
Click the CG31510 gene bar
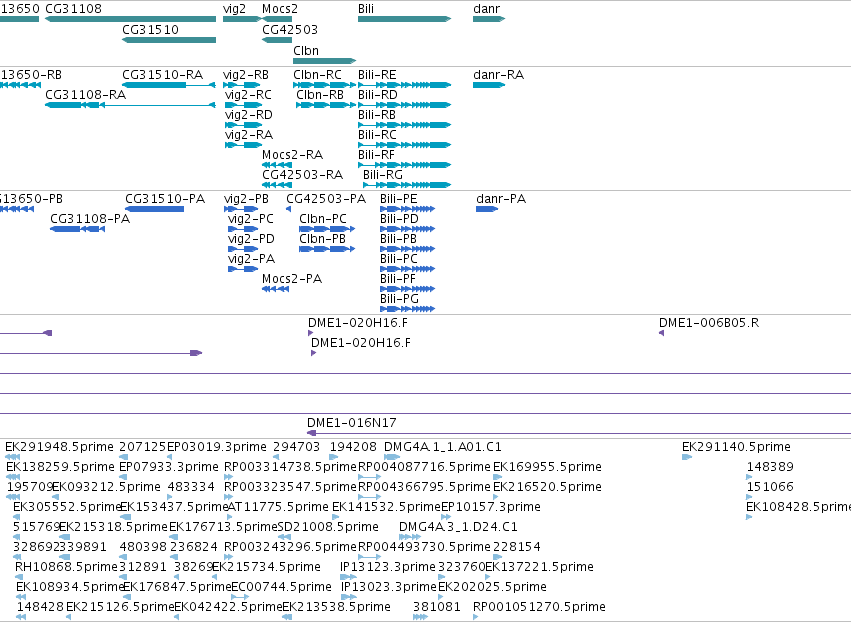[x=169, y=40]
